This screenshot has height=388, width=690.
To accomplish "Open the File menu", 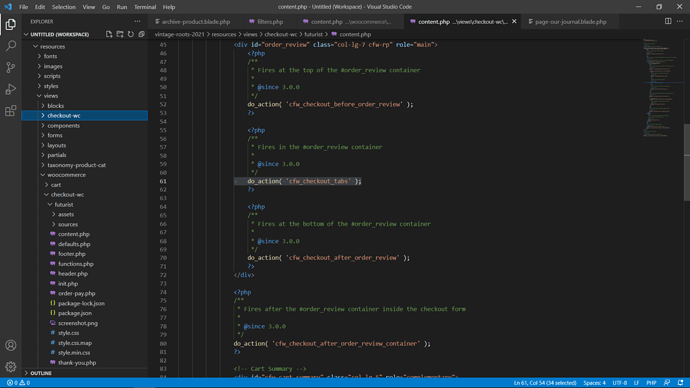I will click(x=23, y=7).
